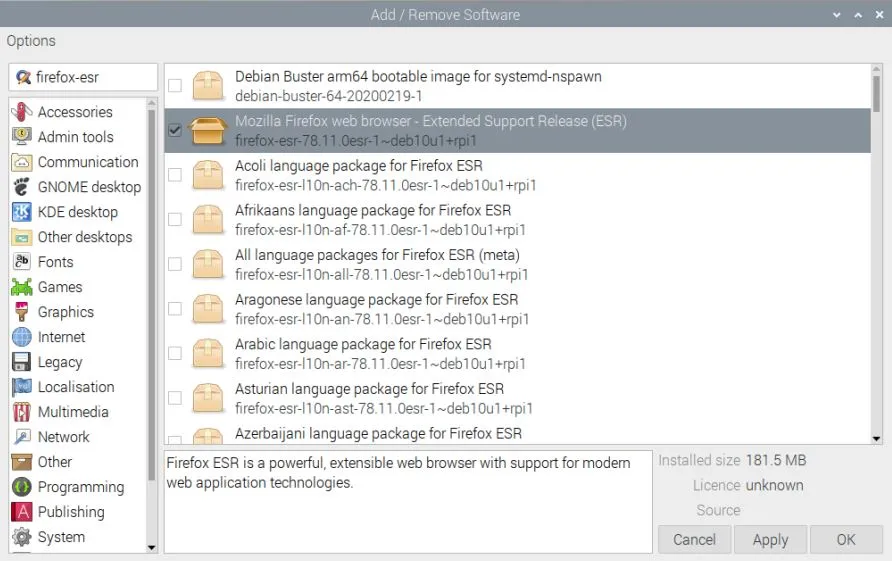
Task: Click the Games invader icon
Action: [x=22, y=287]
